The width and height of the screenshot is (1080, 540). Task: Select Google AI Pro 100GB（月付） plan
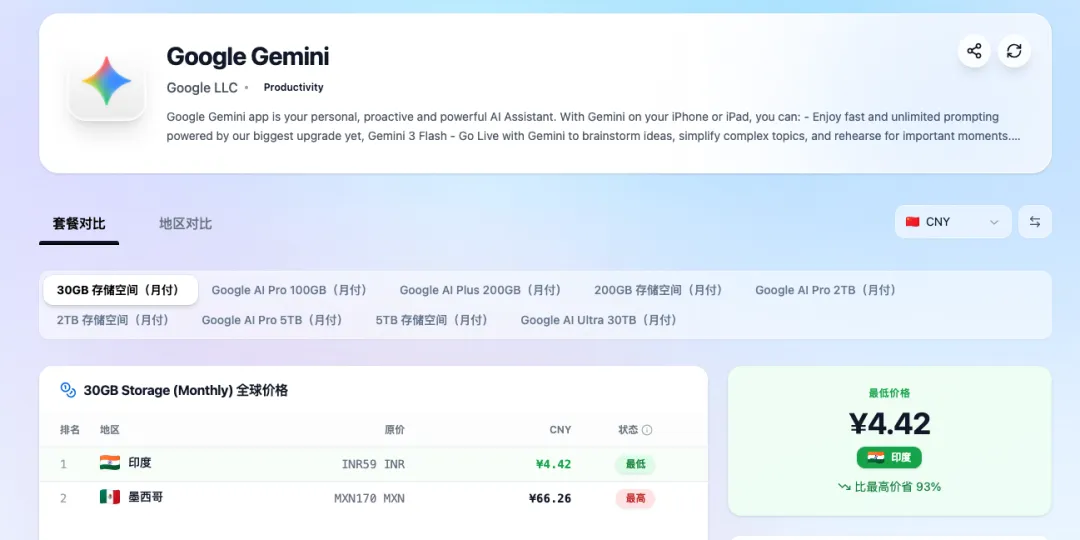pyautogui.click(x=291, y=290)
